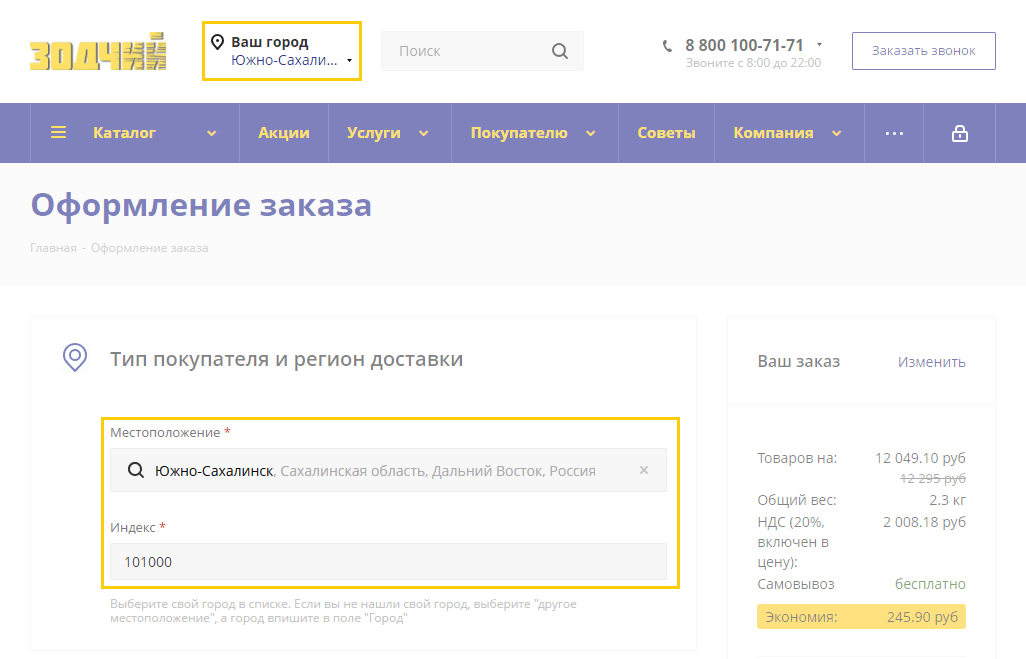1026x659 pixels.
Task: Expand the phone number dropdown arrow
Action: click(819, 45)
